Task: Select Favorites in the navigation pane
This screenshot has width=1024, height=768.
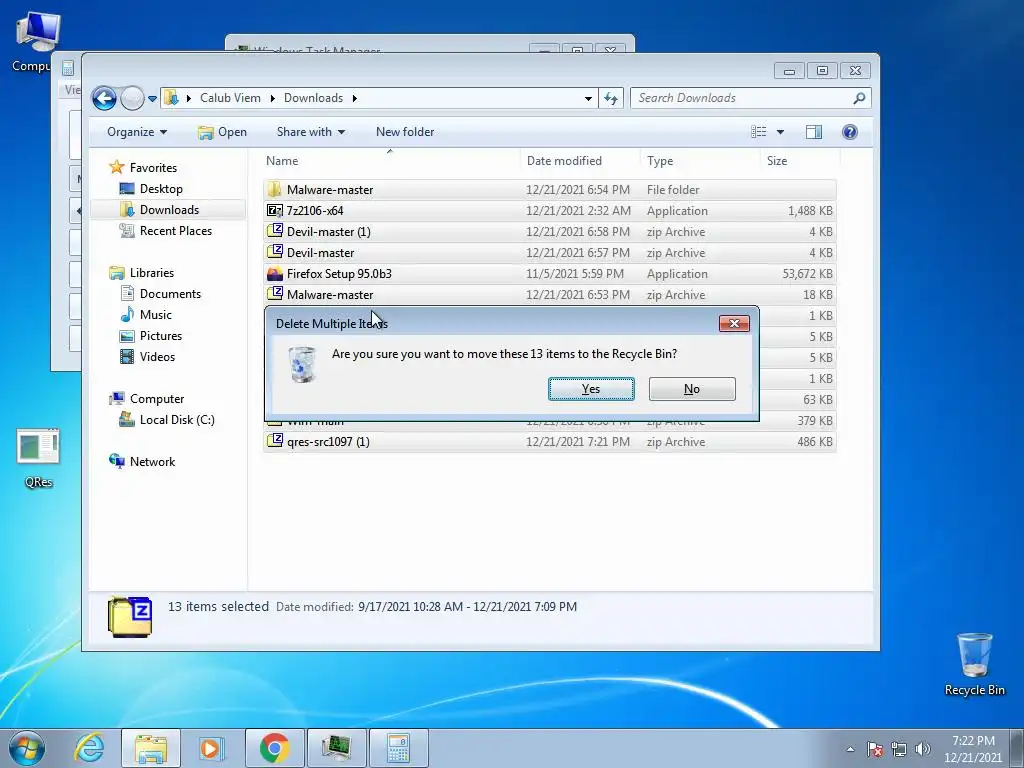Action: coord(153,168)
